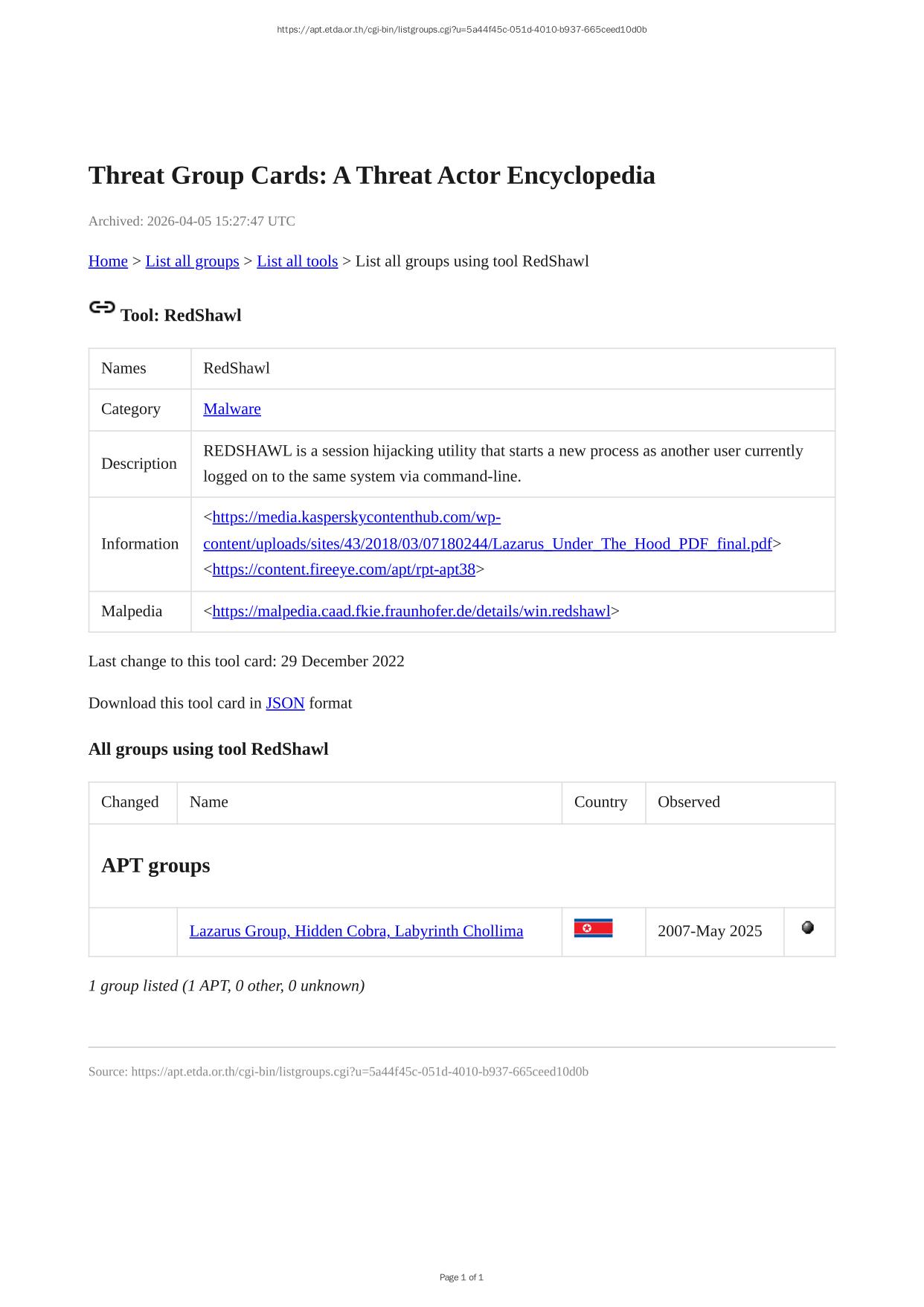Click the Threat Group Cards main title
The width and height of the screenshot is (924, 1307).
371,176
